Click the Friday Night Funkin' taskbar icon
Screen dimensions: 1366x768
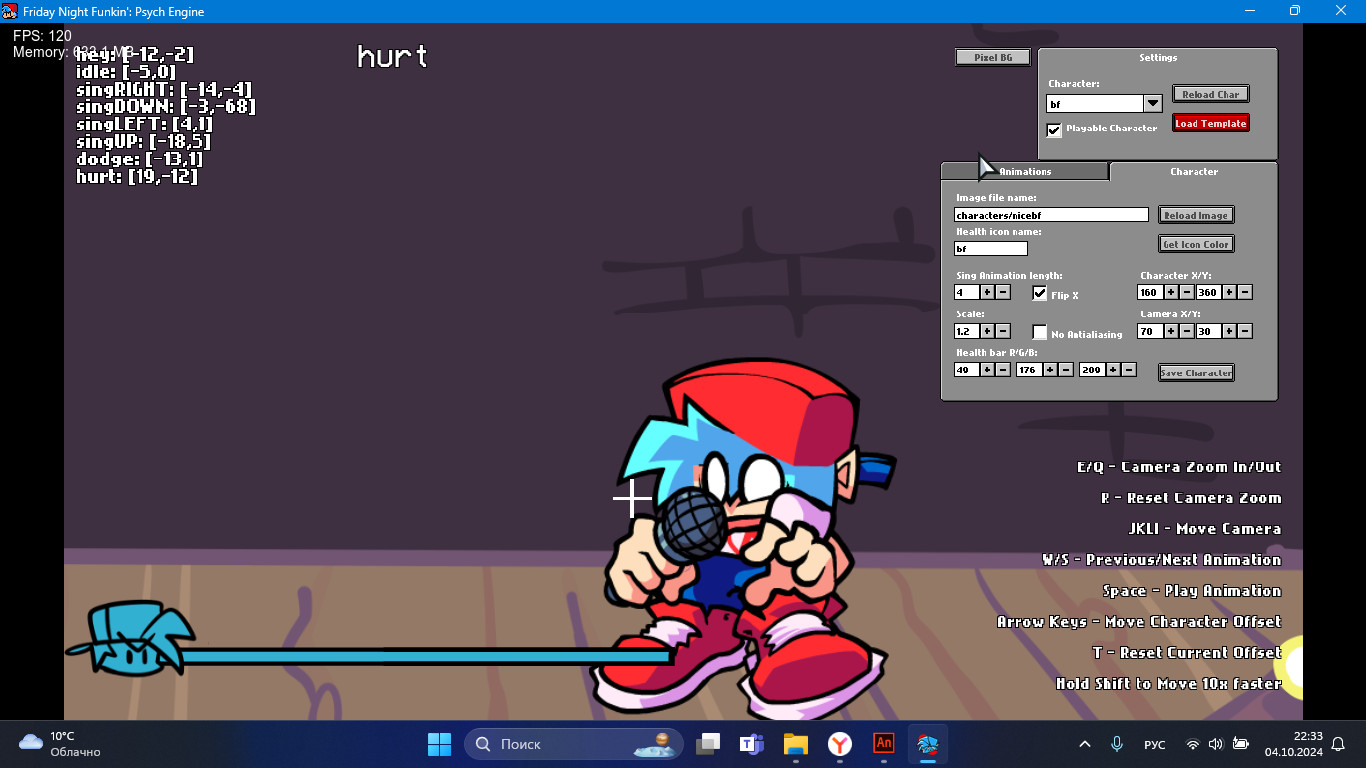click(x=927, y=744)
